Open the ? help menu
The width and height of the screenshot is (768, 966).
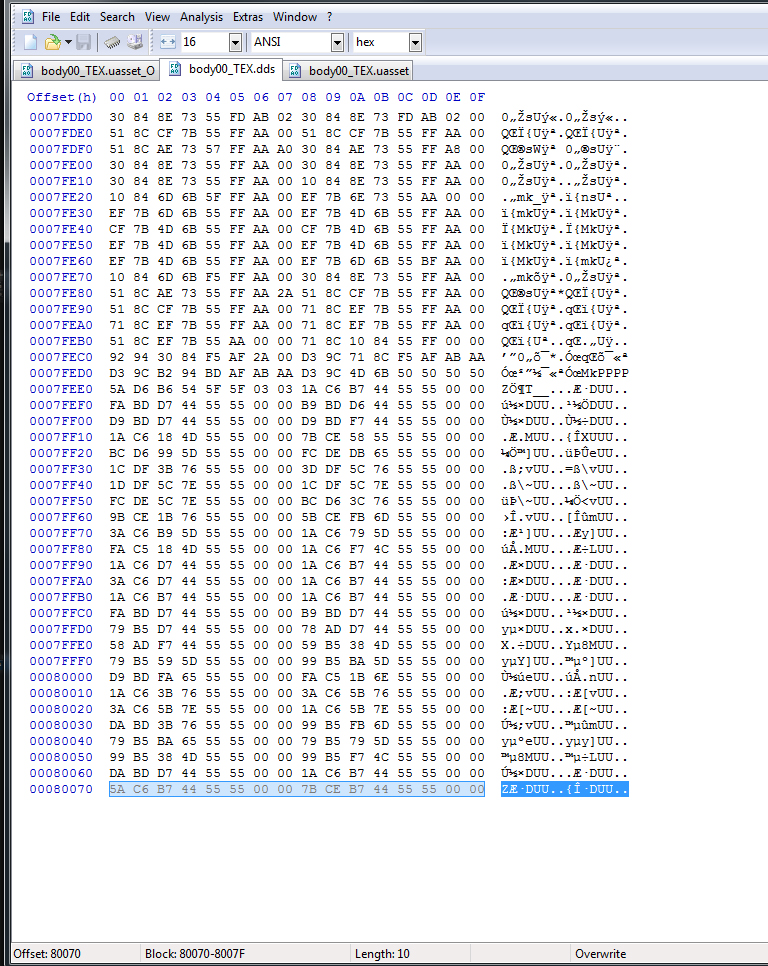click(329, 17)
